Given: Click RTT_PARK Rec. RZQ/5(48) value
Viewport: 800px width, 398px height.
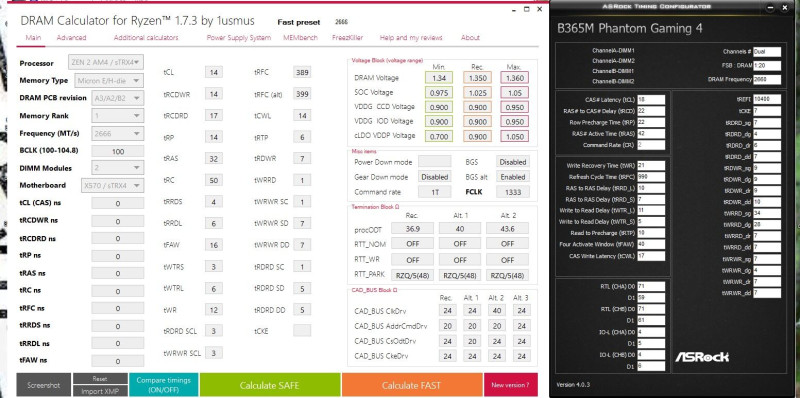Looking at the screenshot, I should 413,276.
